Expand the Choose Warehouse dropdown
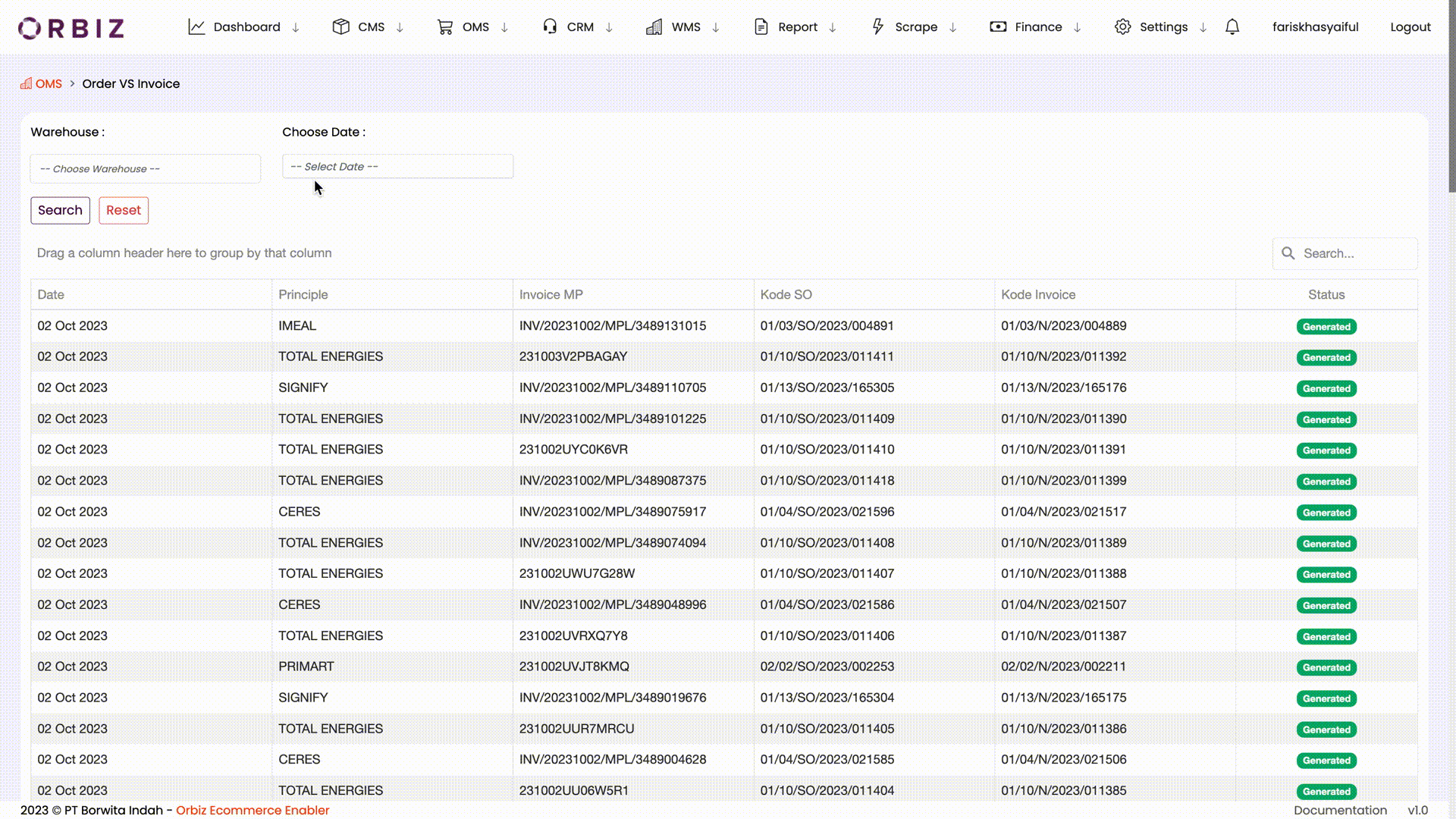1456x819 pixels. (145, 168)
